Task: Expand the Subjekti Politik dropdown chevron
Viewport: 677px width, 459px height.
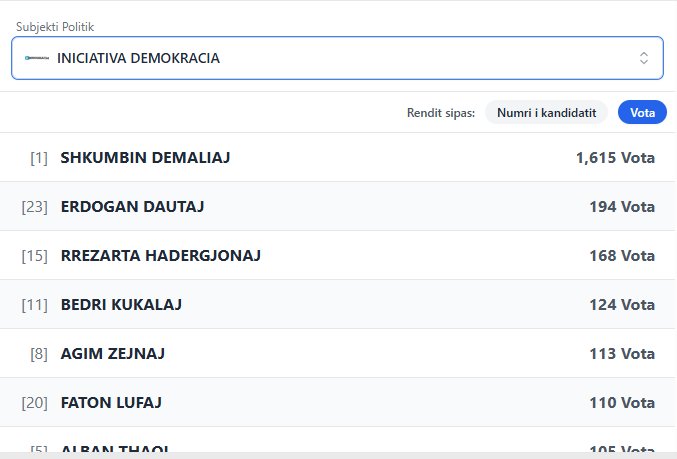Action: pos(644,58)
